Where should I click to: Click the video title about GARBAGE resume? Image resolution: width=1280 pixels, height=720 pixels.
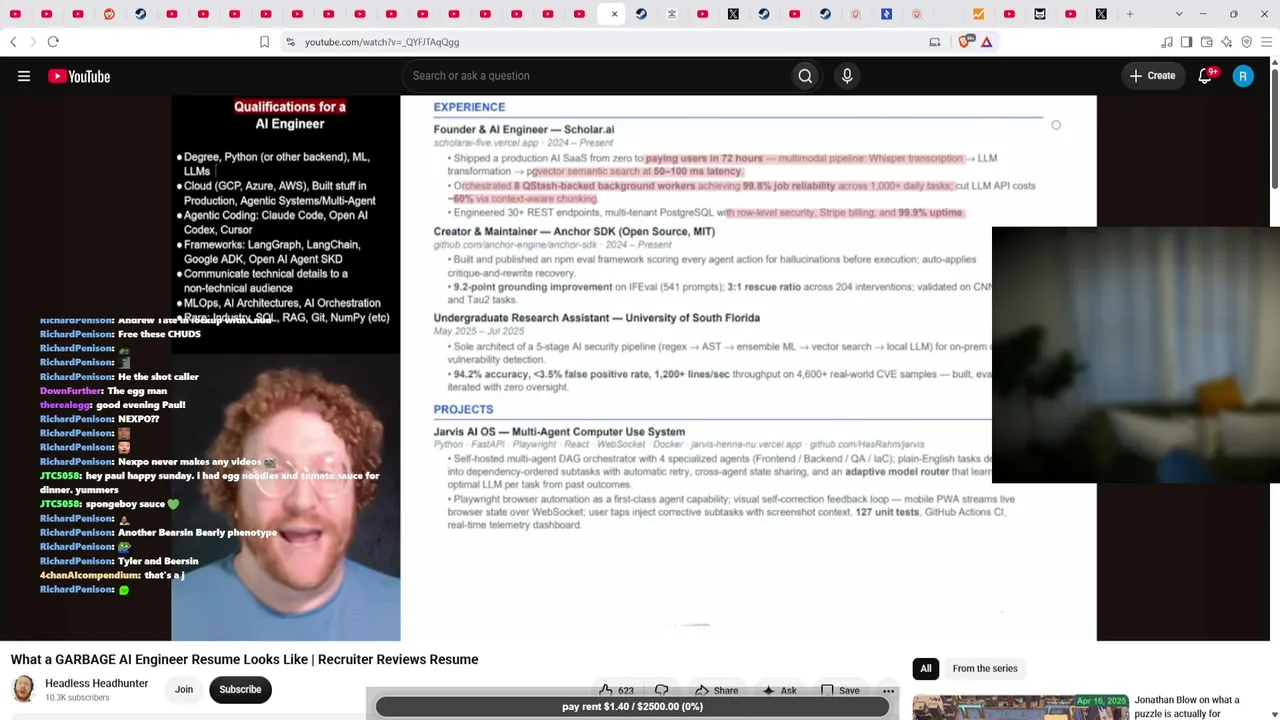245,660
